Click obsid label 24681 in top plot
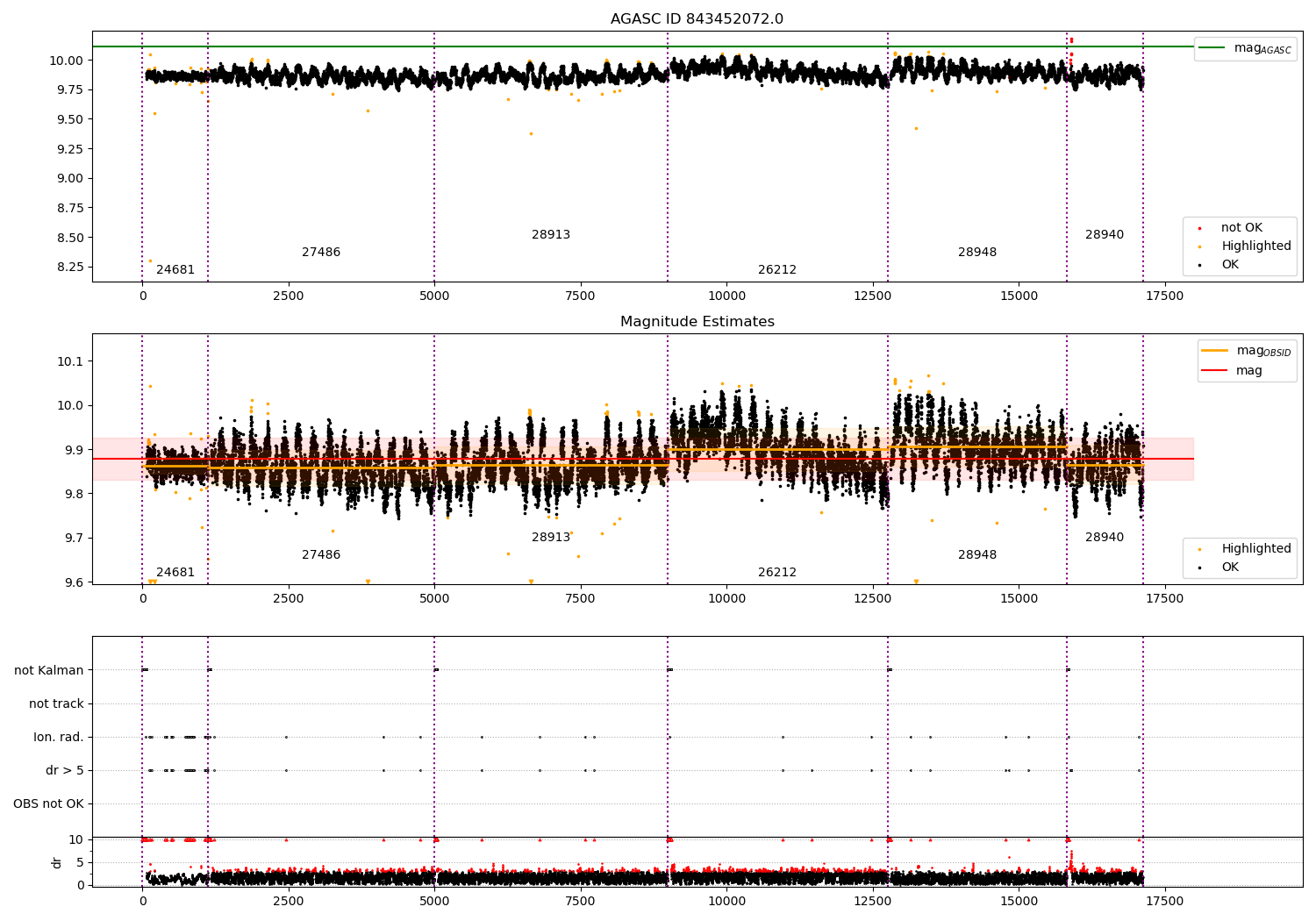 (x=175, y=270)
